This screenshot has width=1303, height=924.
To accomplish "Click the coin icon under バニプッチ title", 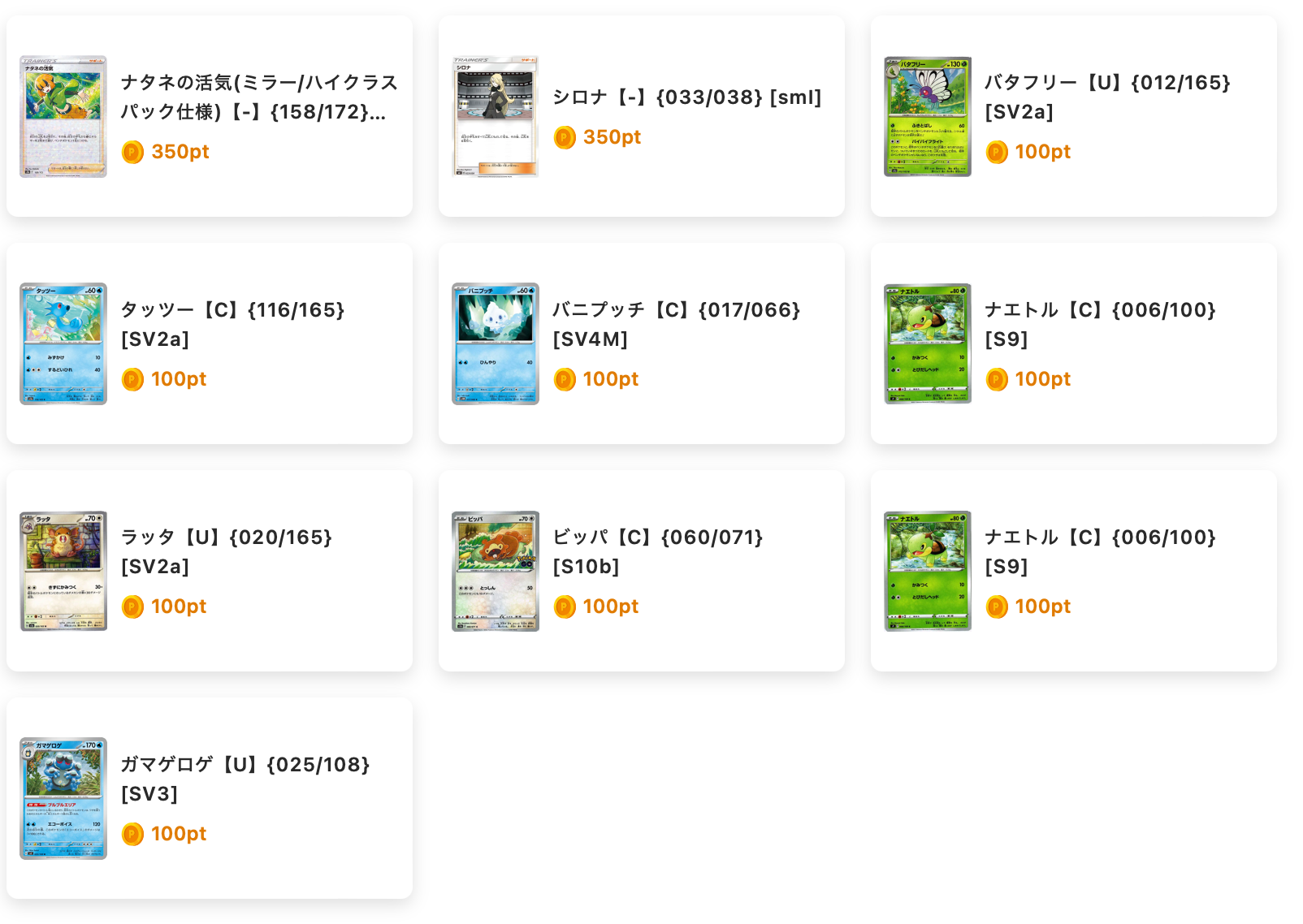I will [565, 379].
